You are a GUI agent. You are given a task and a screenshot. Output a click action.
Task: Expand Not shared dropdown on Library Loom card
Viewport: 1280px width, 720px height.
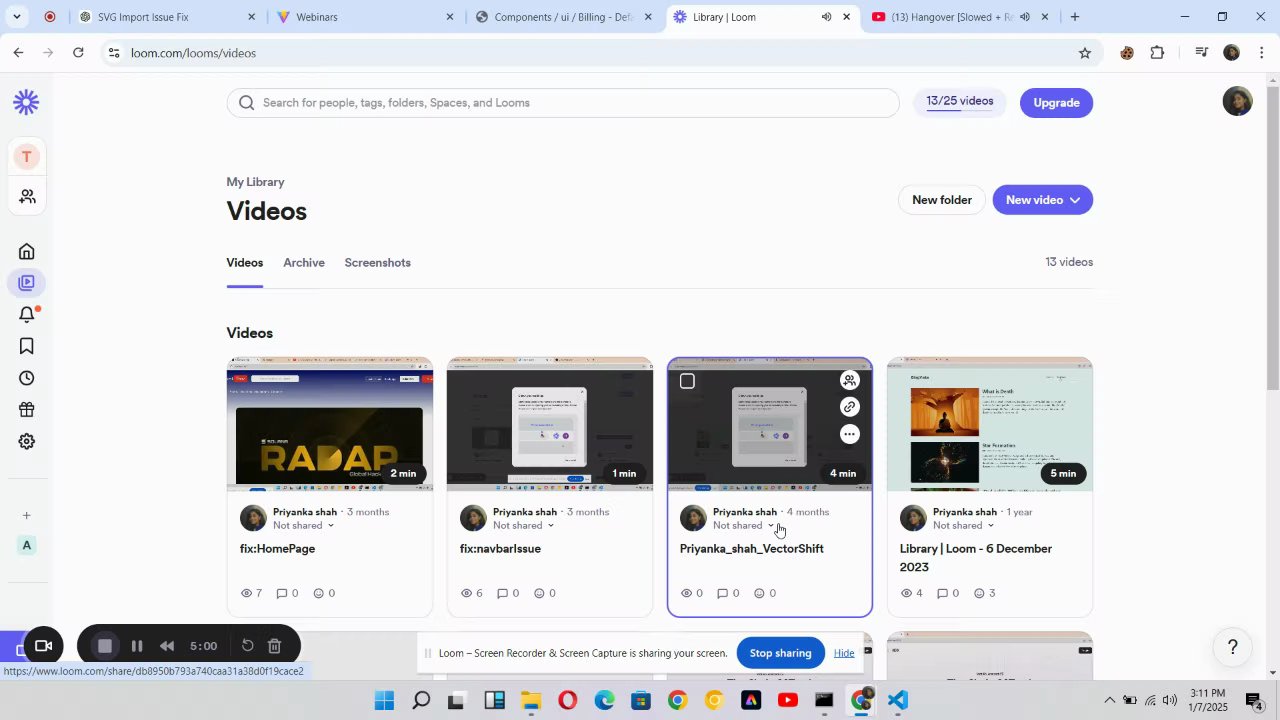[x=990, y=526]
